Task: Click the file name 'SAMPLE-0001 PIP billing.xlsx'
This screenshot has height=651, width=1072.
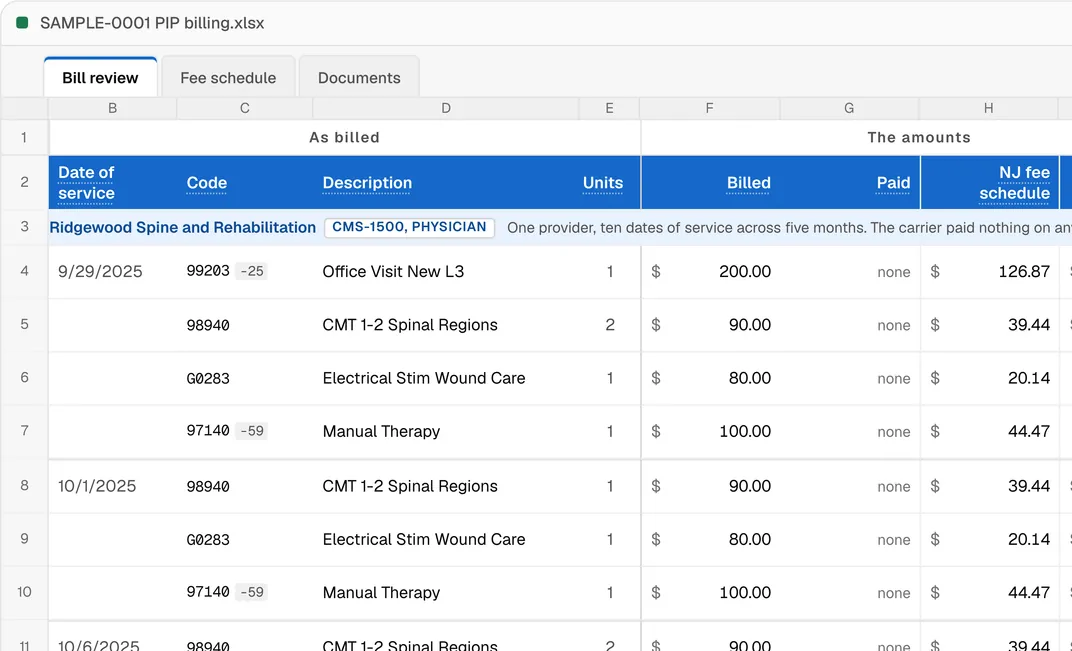Action: coord(152,23)
